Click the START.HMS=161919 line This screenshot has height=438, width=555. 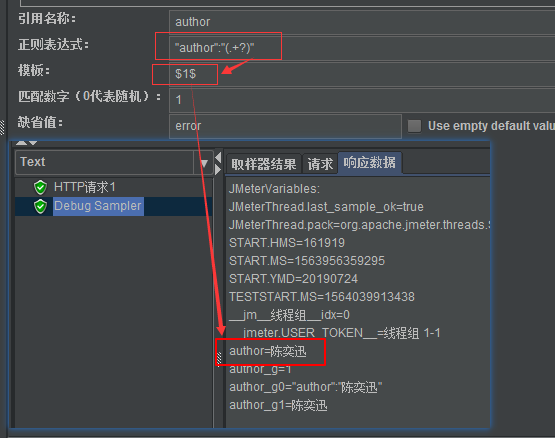click(x=287, y=243)
